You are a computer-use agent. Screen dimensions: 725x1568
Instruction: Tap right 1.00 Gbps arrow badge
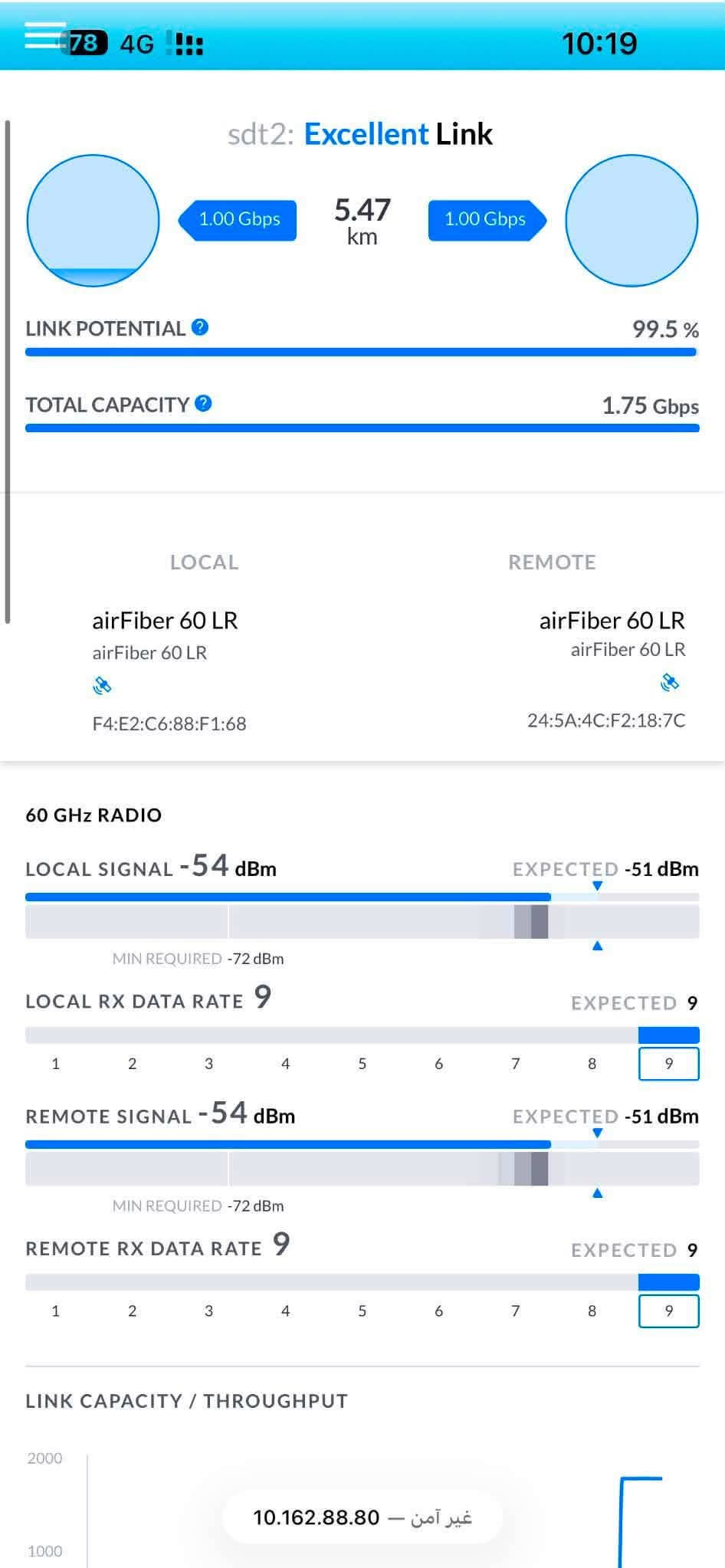click(x=487, y=219)
